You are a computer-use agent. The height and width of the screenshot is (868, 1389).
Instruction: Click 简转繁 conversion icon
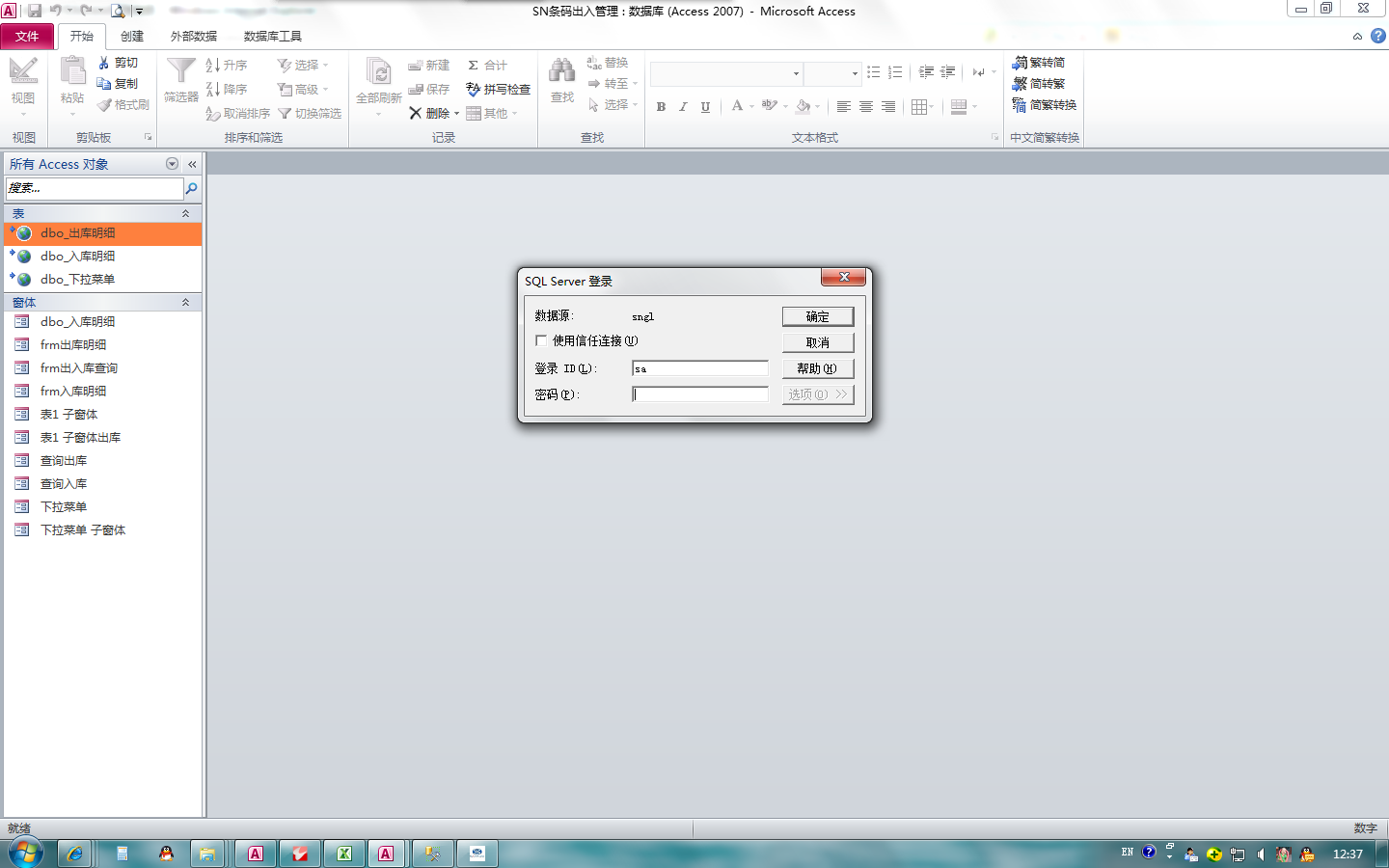[1020, 84]
